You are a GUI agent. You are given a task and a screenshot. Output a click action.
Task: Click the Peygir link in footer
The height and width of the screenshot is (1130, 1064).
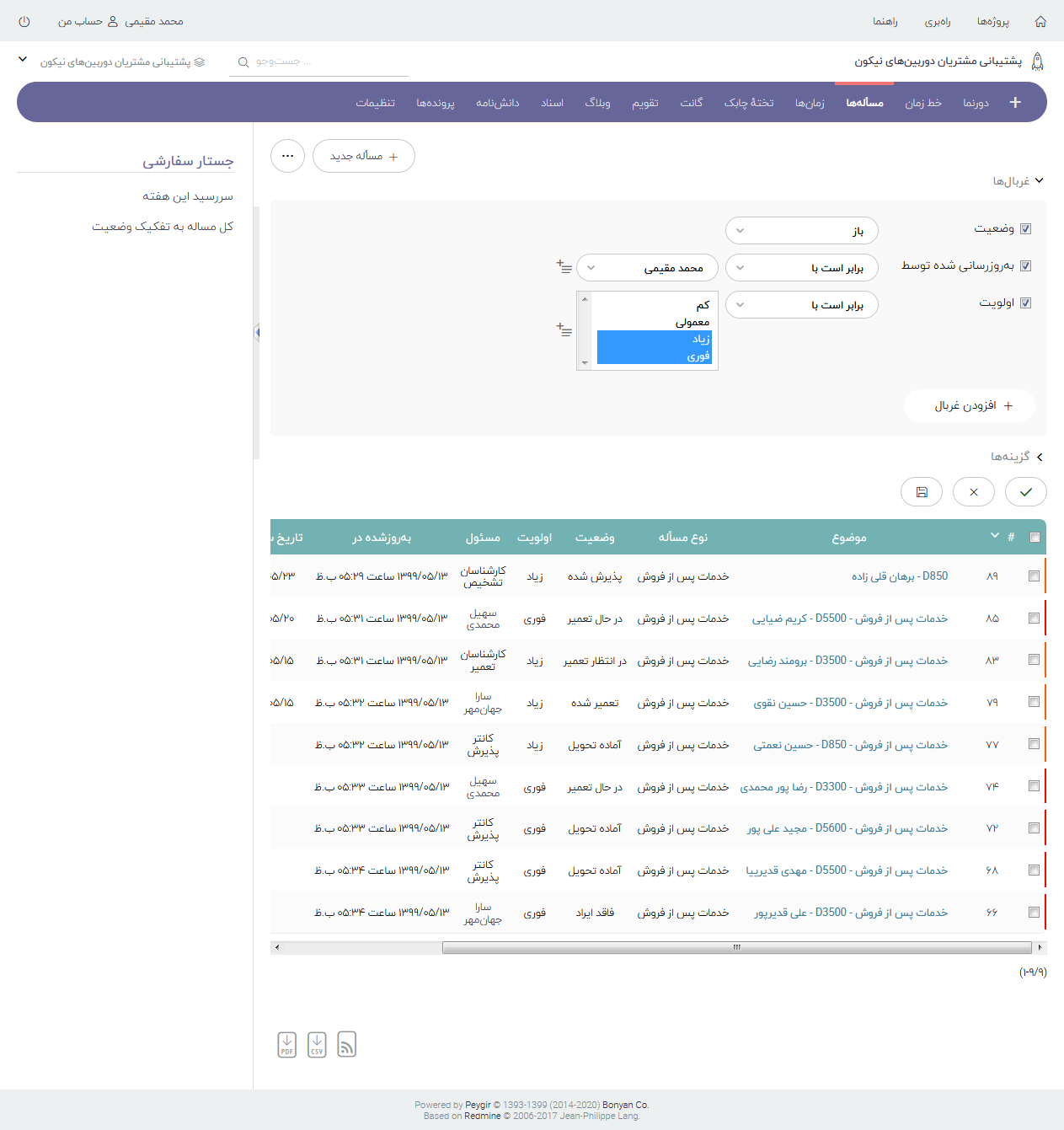point(478,1105)
